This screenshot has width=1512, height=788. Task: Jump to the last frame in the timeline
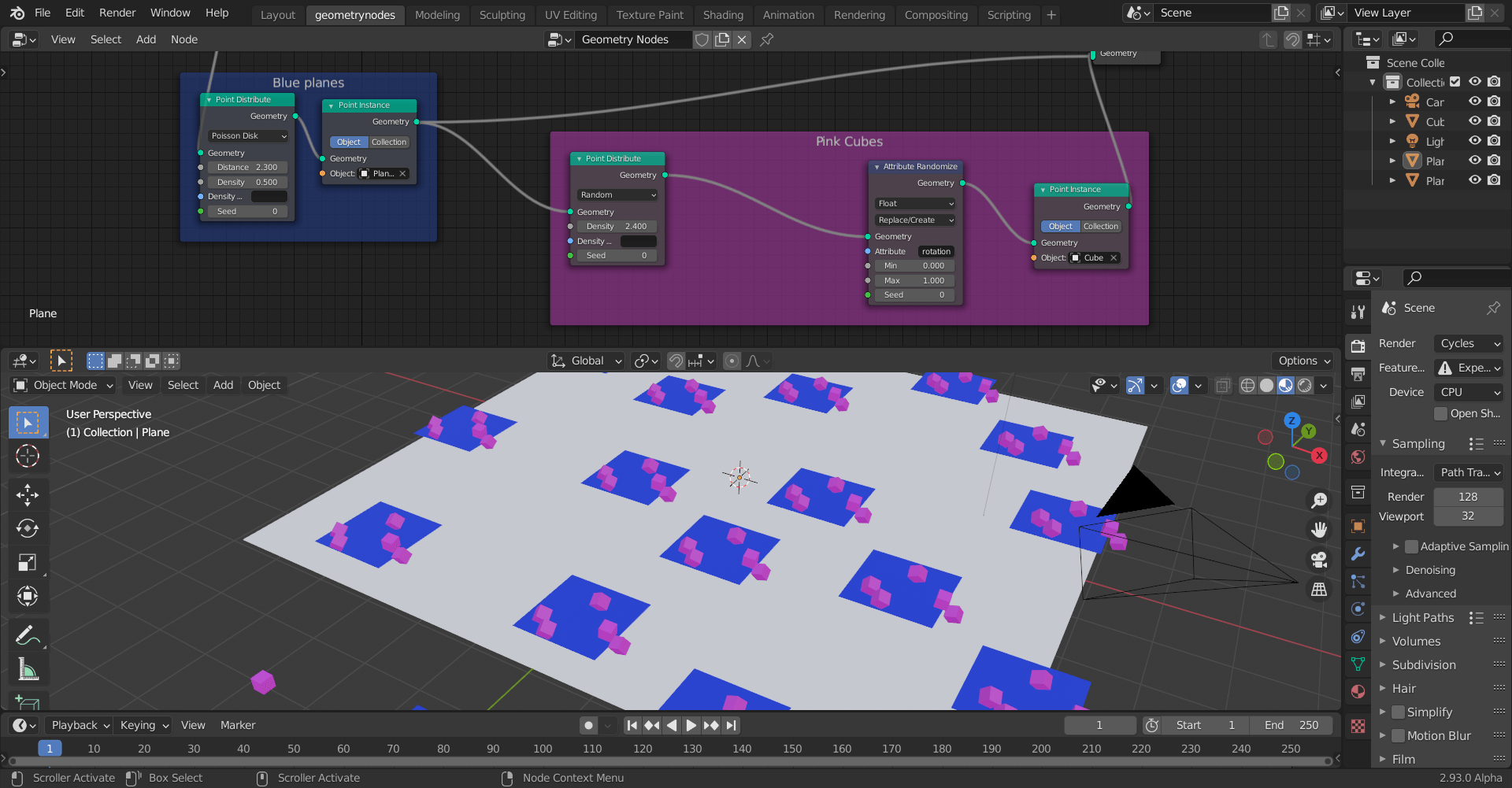coord(732,725)
